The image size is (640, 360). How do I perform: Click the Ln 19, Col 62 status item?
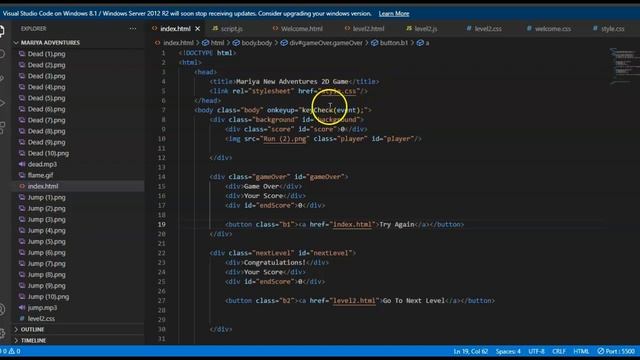coord(471,351)
